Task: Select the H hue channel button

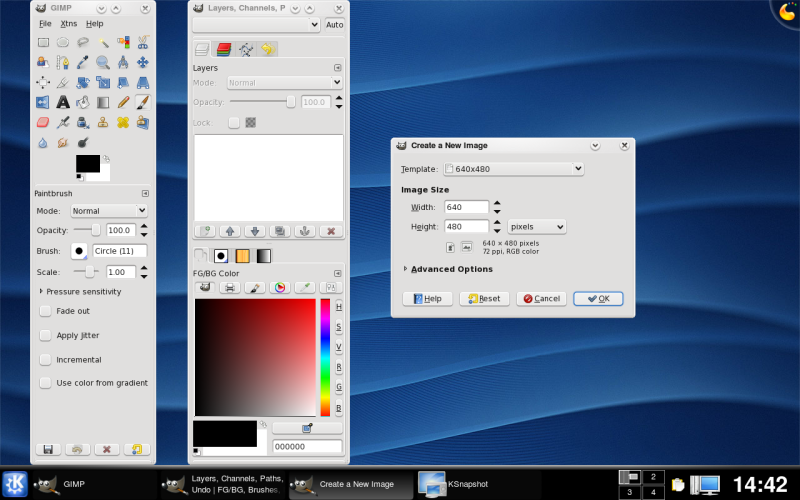Action: coord(339,307)
